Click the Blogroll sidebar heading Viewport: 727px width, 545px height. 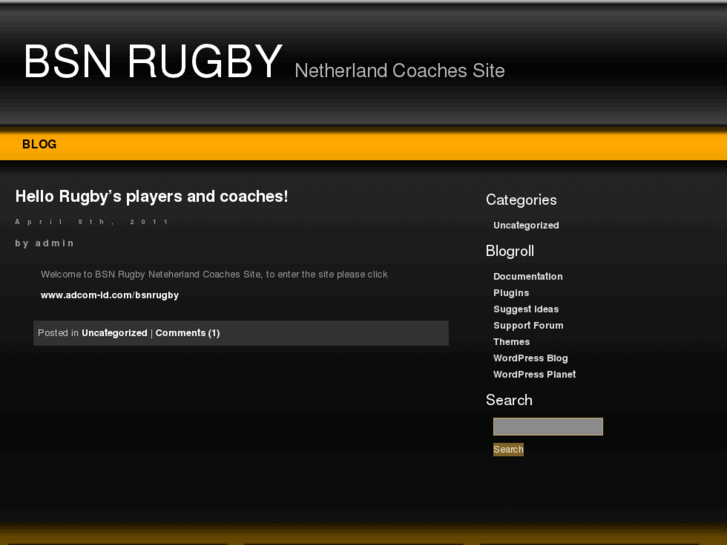510,251
